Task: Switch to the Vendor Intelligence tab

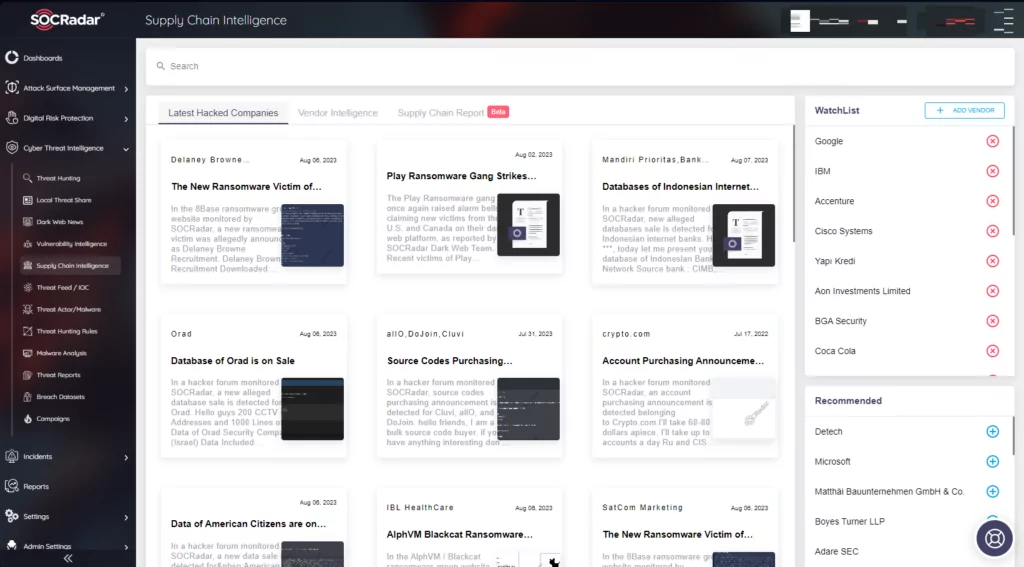Action: coord(338,113)
